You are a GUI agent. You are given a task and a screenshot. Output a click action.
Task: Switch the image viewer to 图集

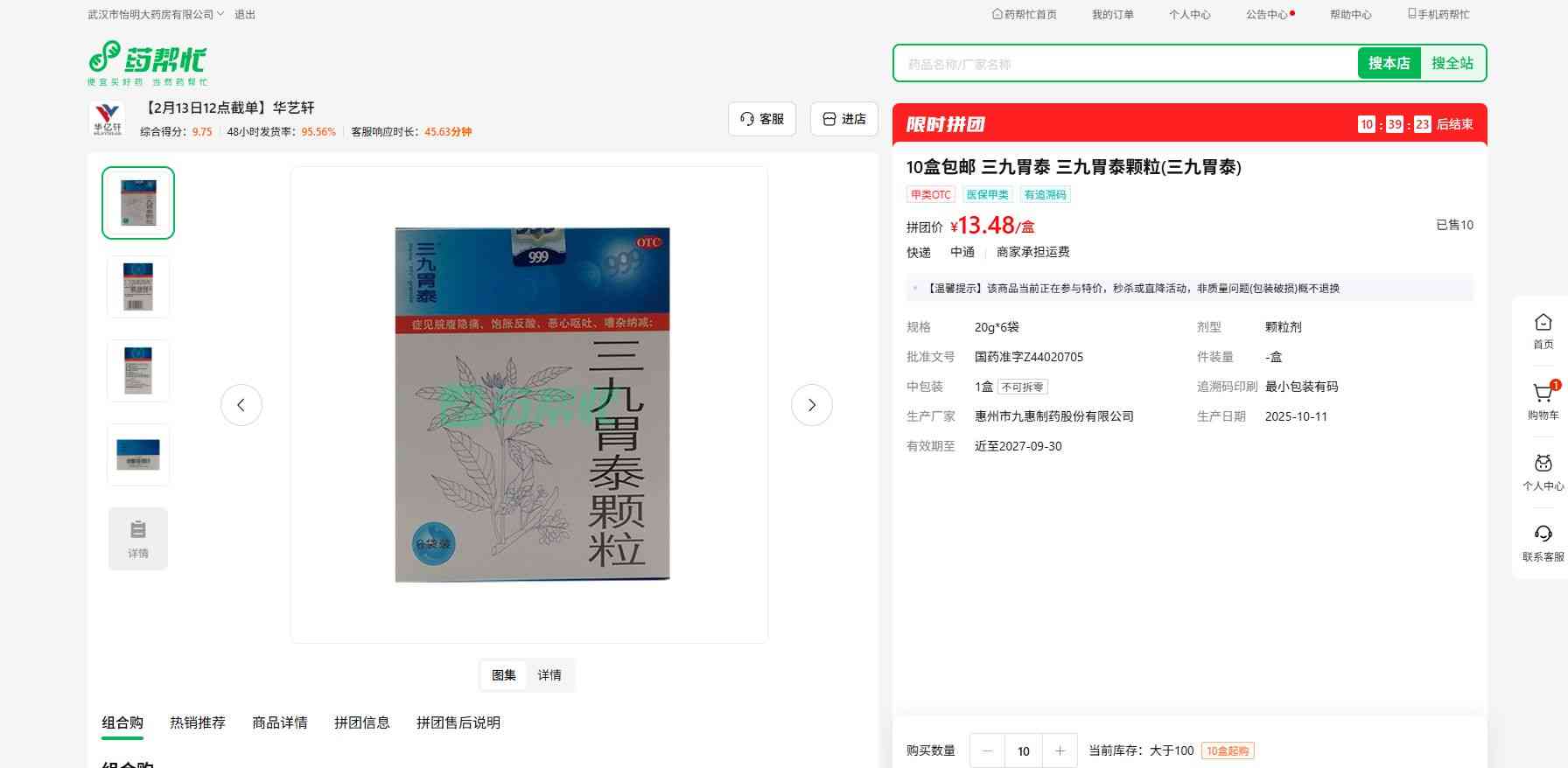click(503, 675)
